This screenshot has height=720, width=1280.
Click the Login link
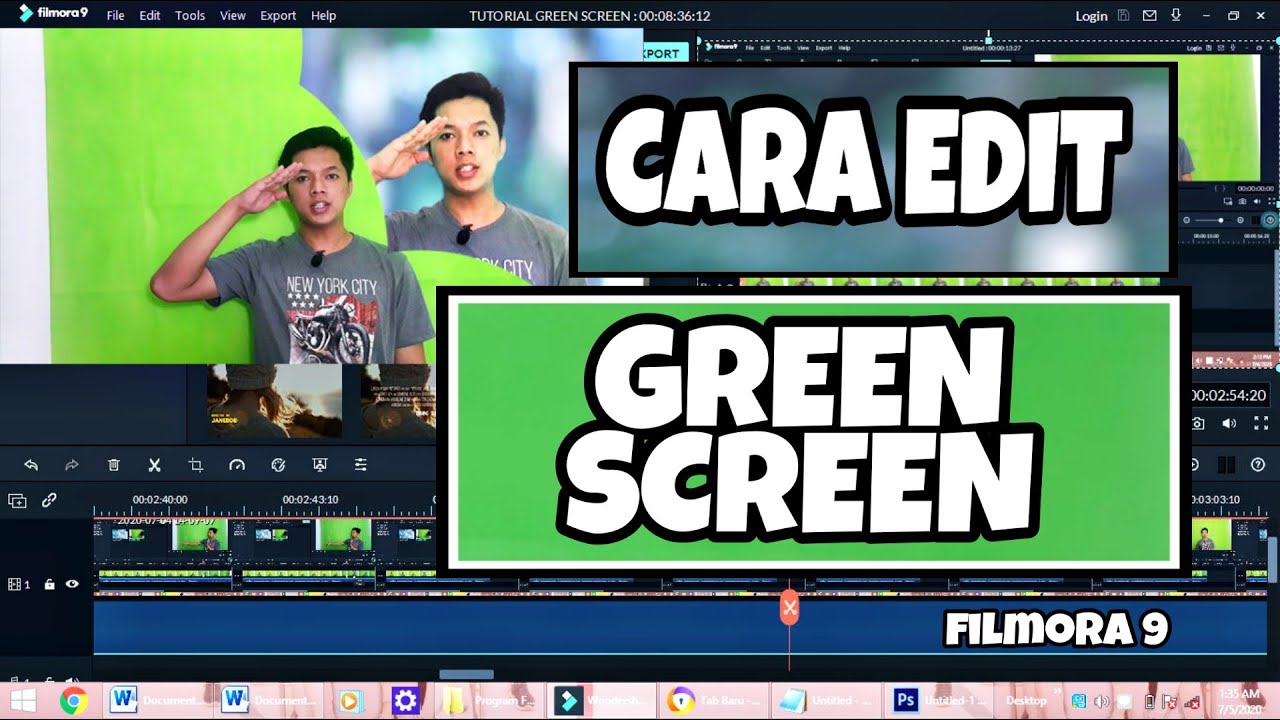coord(1091,16)
